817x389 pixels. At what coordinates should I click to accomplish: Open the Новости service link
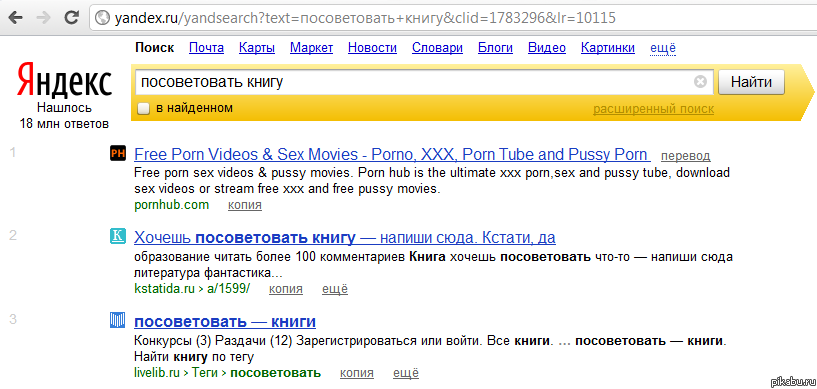click(x=373, y=48)
